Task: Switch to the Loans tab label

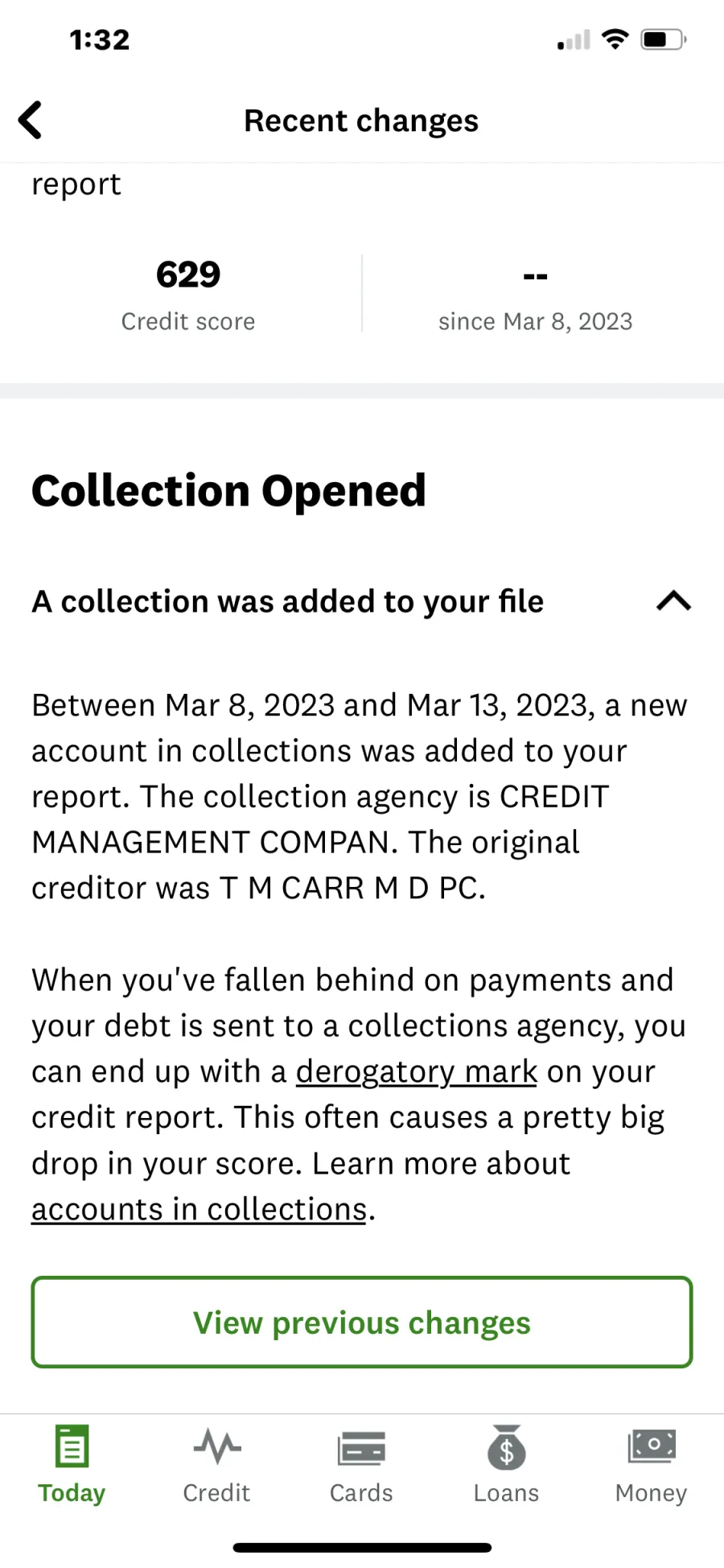Action: (x=506, y=1493)
